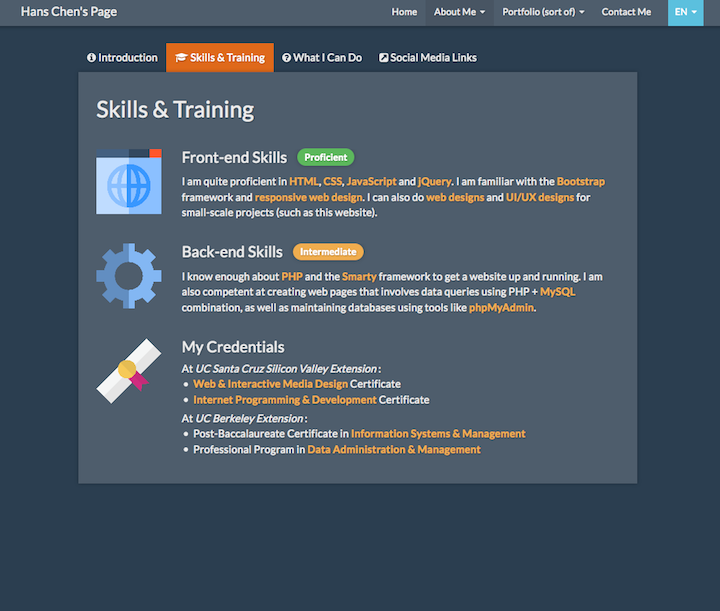Viewport: 720px width, 611px height.
Task: Go to Home in the navigation bar
Action: tap(404, 12)
